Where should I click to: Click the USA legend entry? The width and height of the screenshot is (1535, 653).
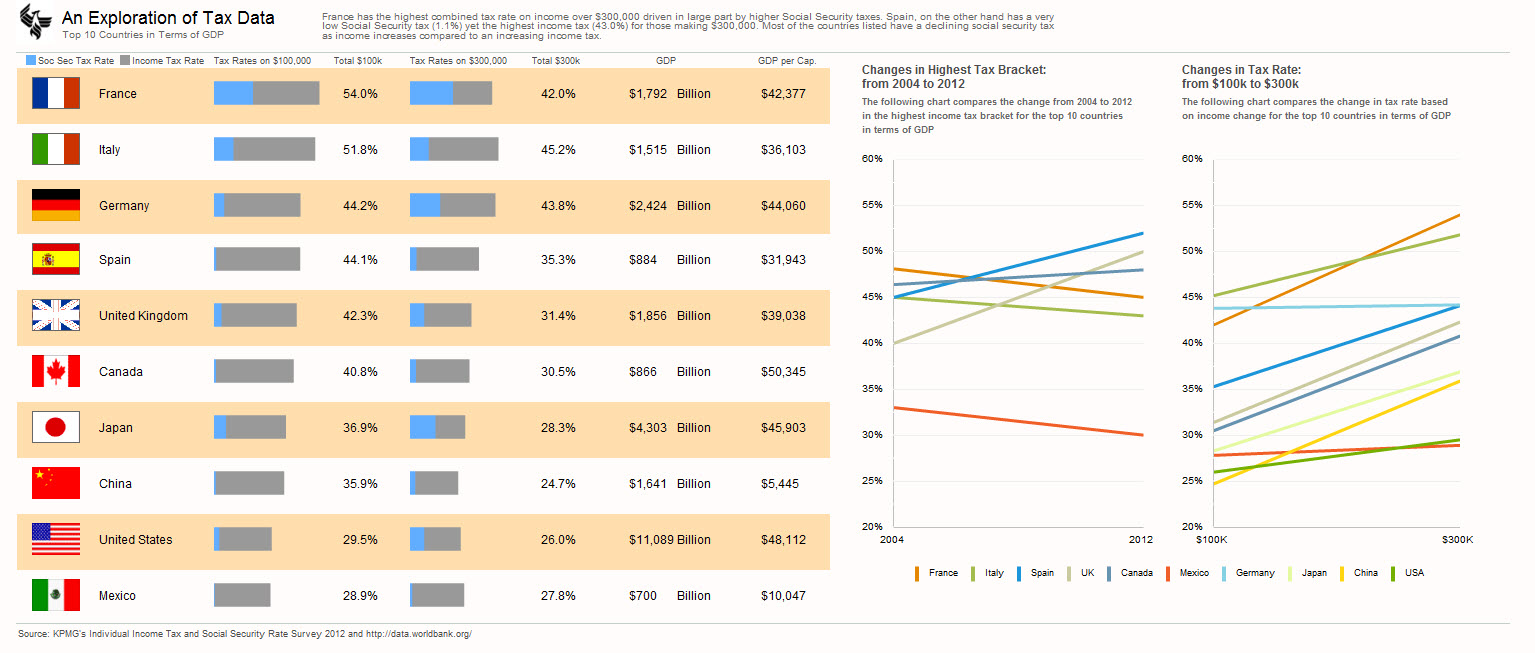1408,573
